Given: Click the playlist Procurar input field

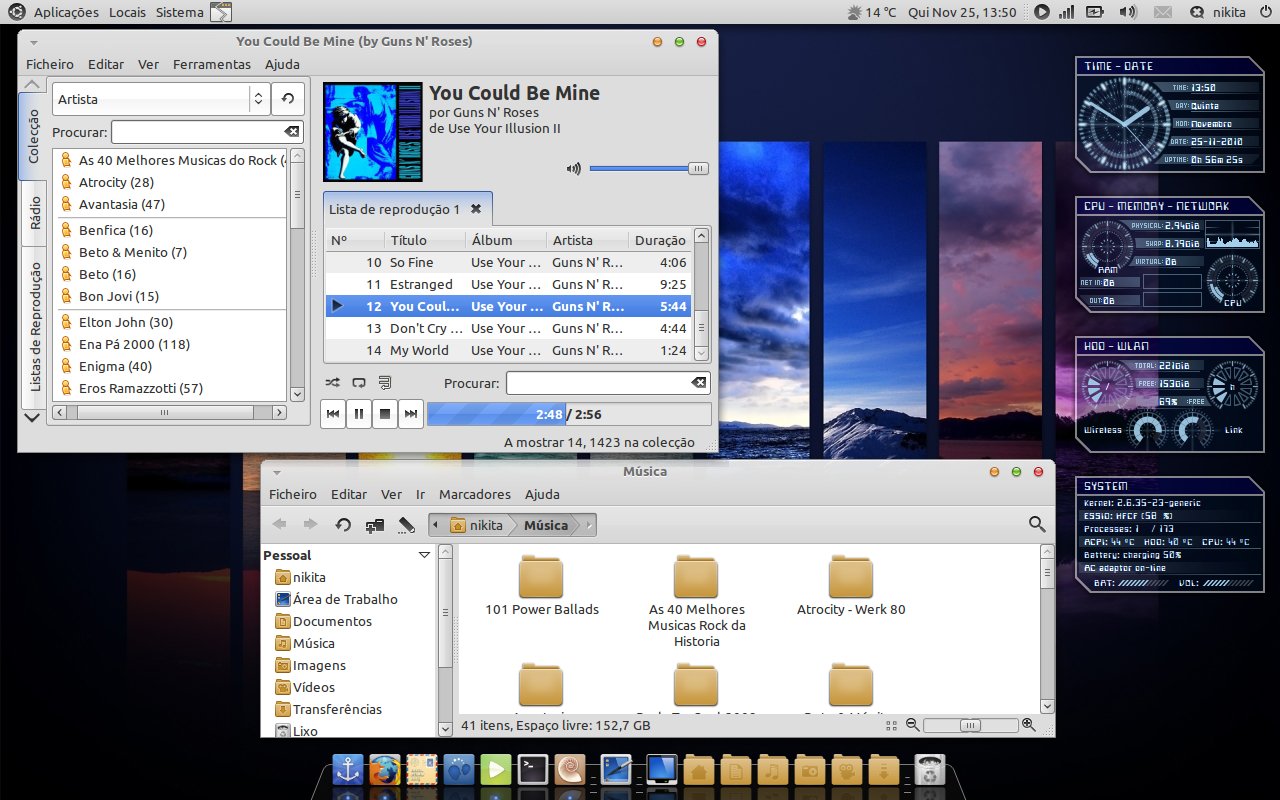Looking at the screenshot, I should tap(609, 383).
